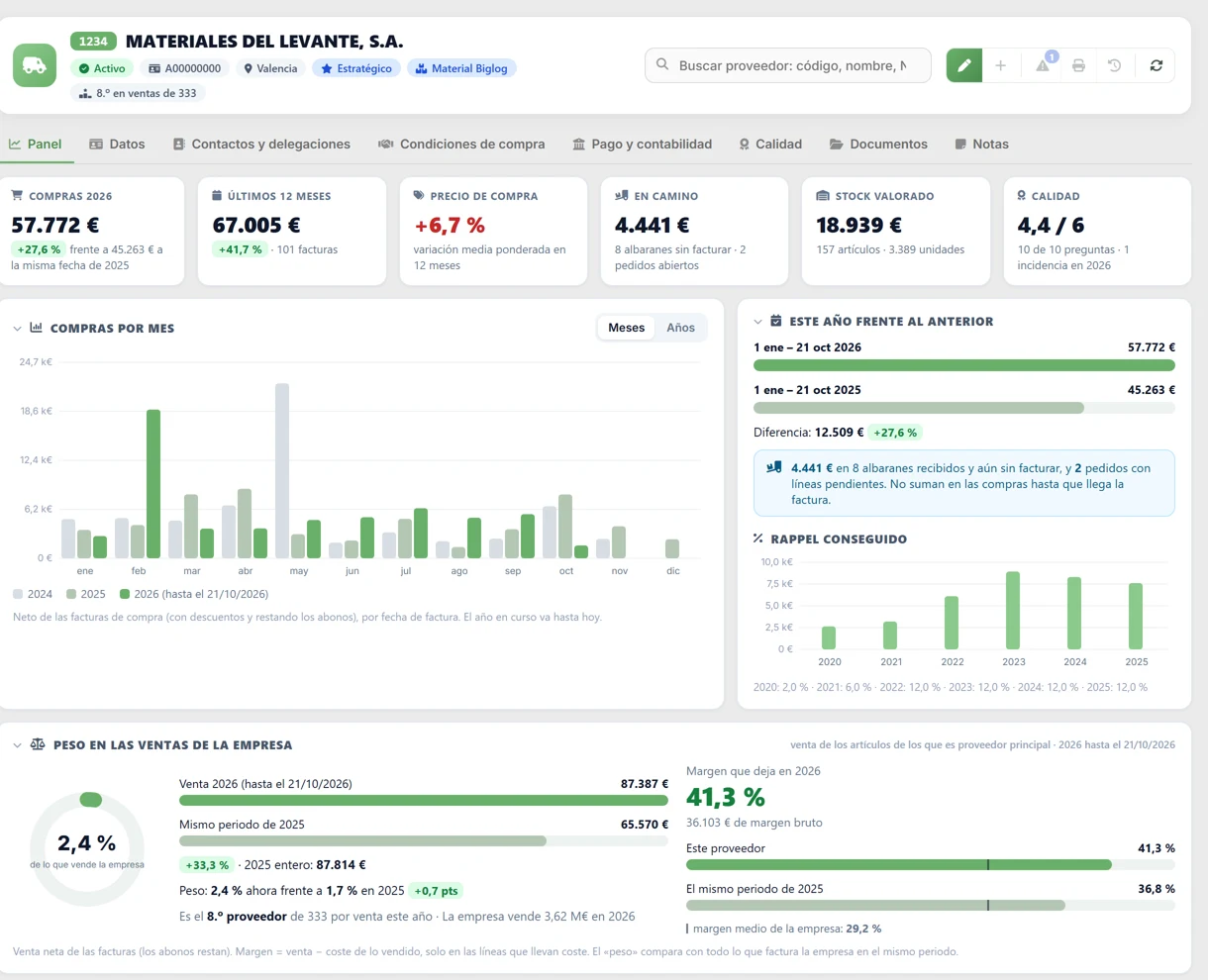Click the Activo status chip
Screen dimensions: 1208x980
tap(101, 68)
